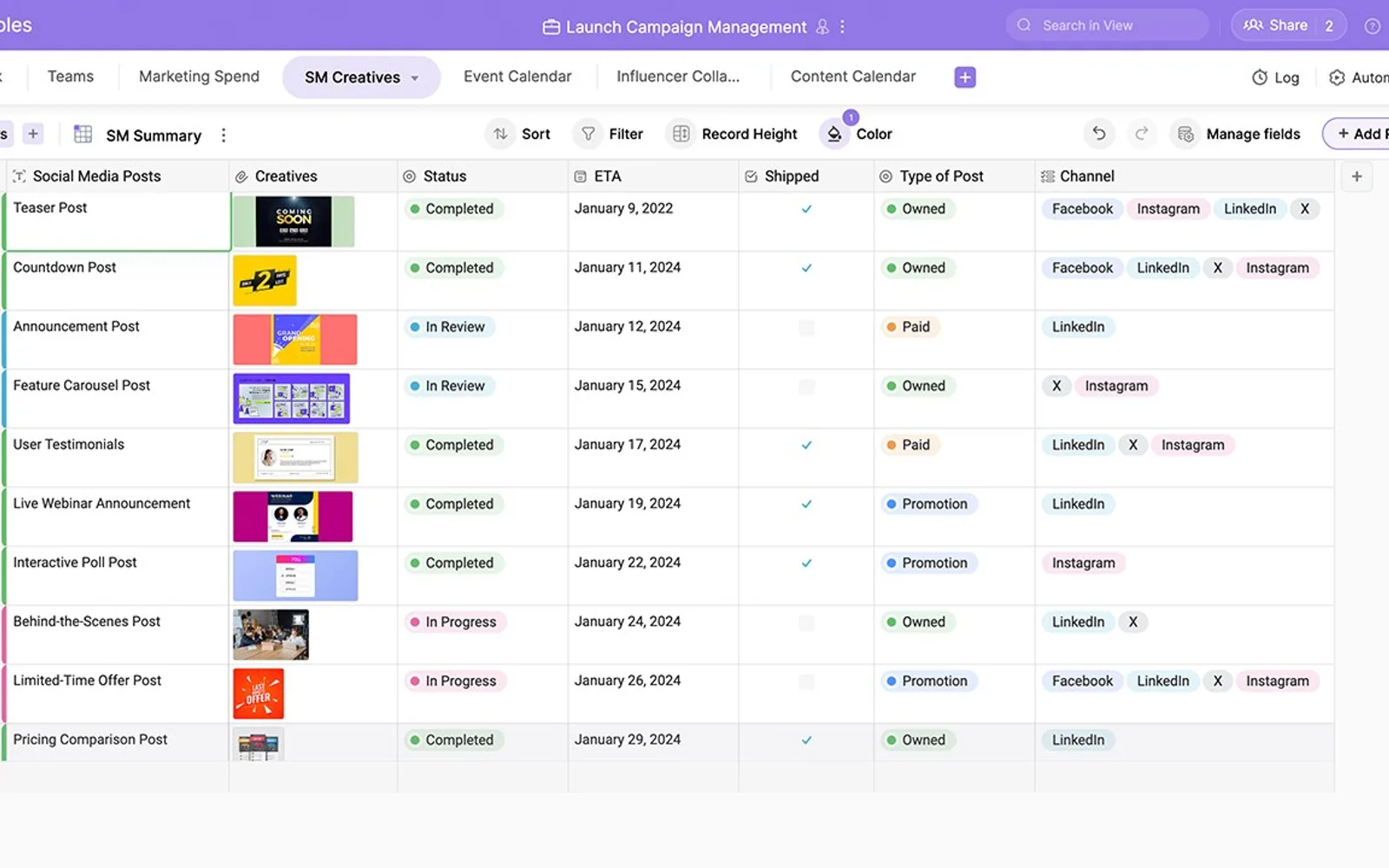Click the help question mark icon
The image size is (1389, 868).
click(x=1373, y=26)
